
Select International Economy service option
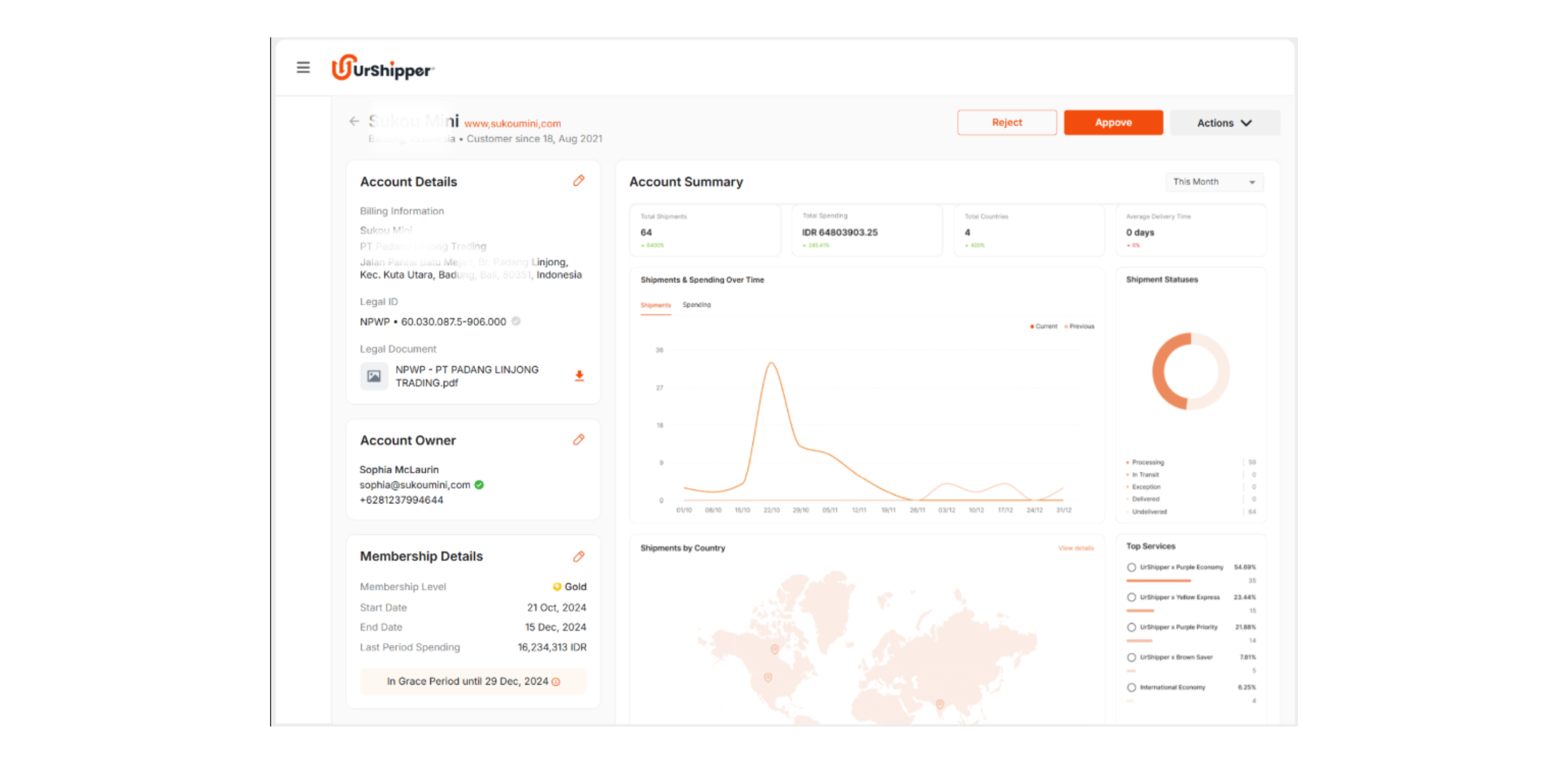(1131, 687)
